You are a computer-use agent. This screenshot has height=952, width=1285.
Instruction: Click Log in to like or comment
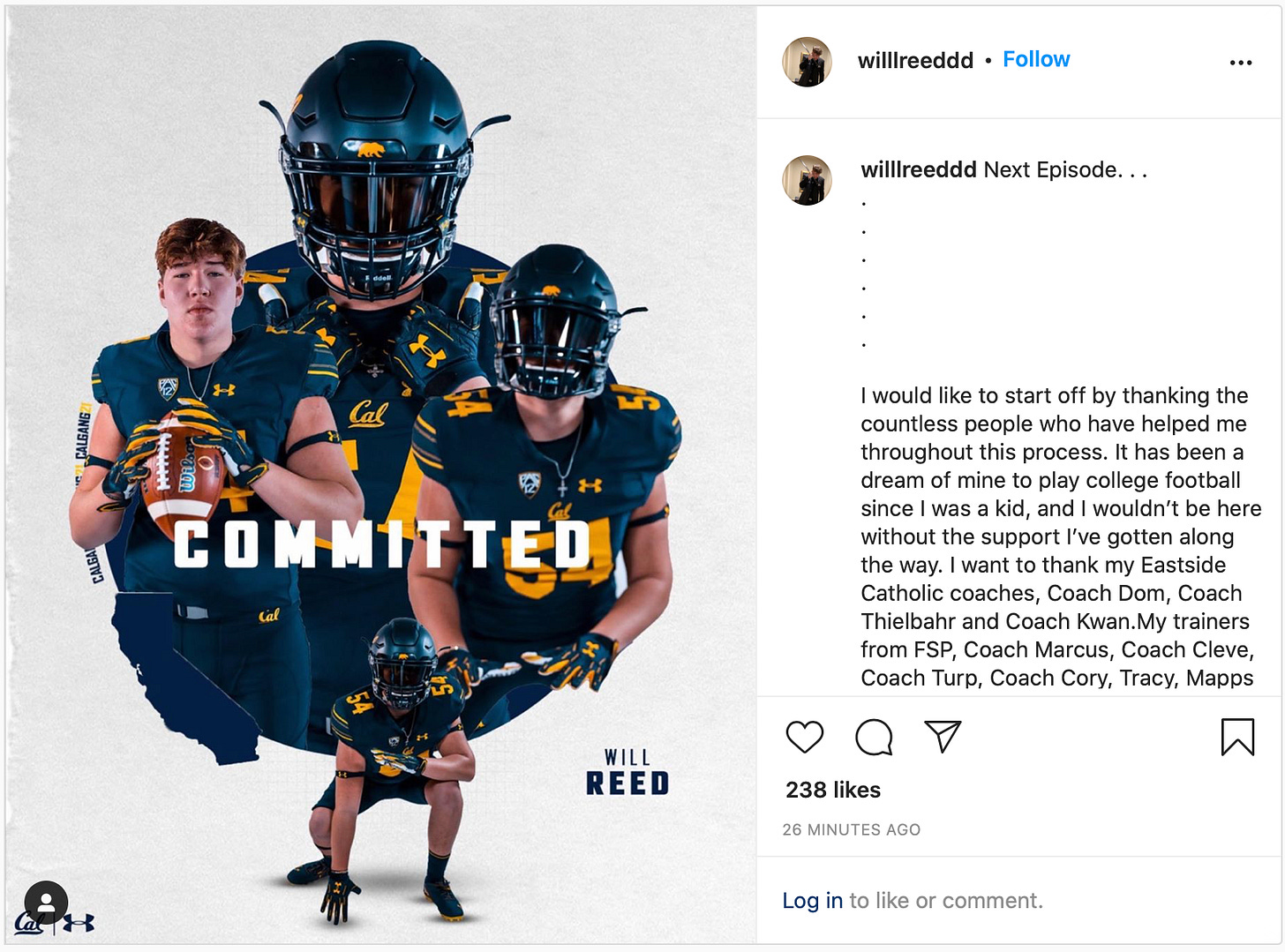click(813, 901)
